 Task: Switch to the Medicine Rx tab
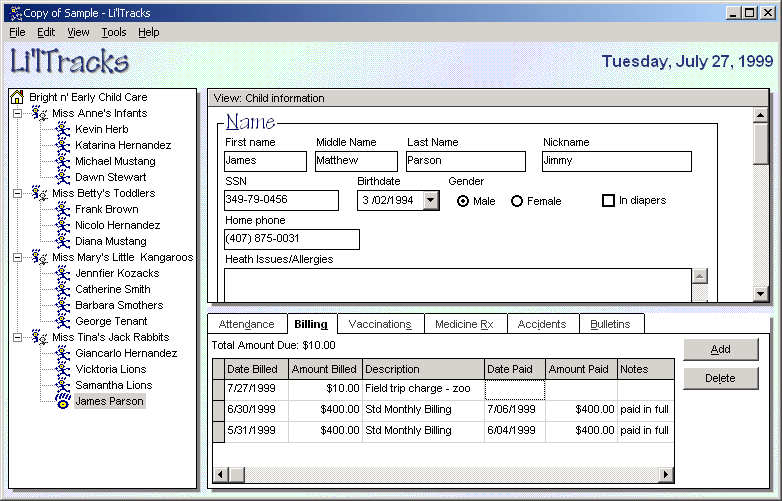pyautogui.click(x=465, y=324)
